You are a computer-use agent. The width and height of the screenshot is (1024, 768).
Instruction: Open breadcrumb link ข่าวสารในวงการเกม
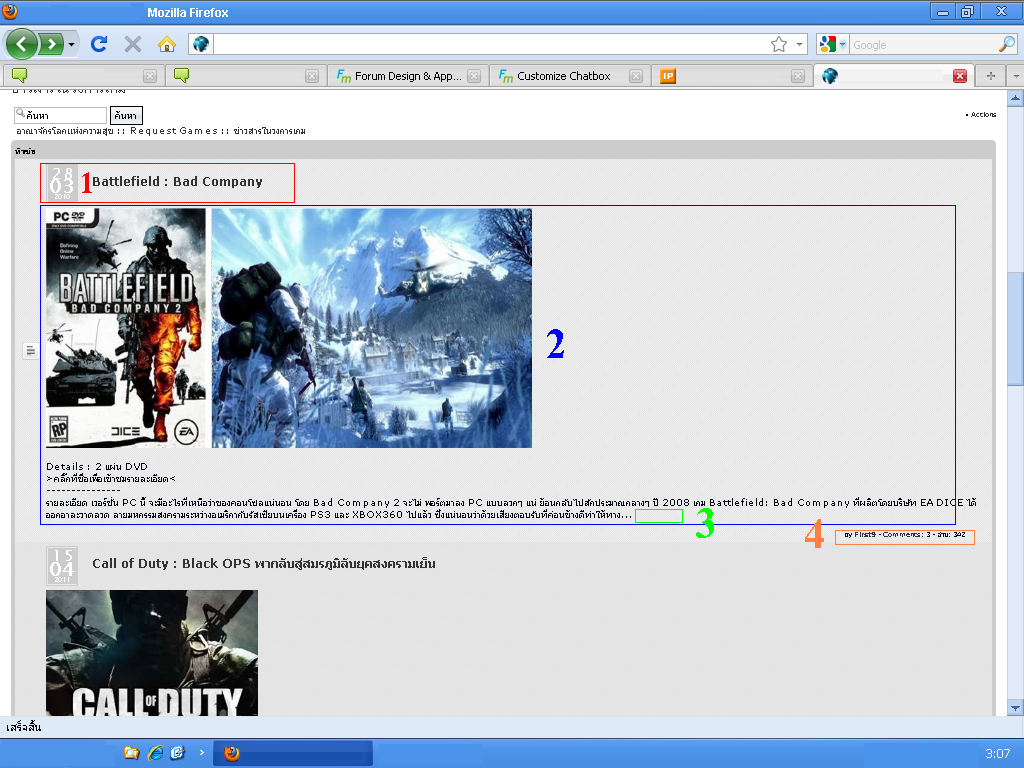pyautogui.click(x=269, y=131)
